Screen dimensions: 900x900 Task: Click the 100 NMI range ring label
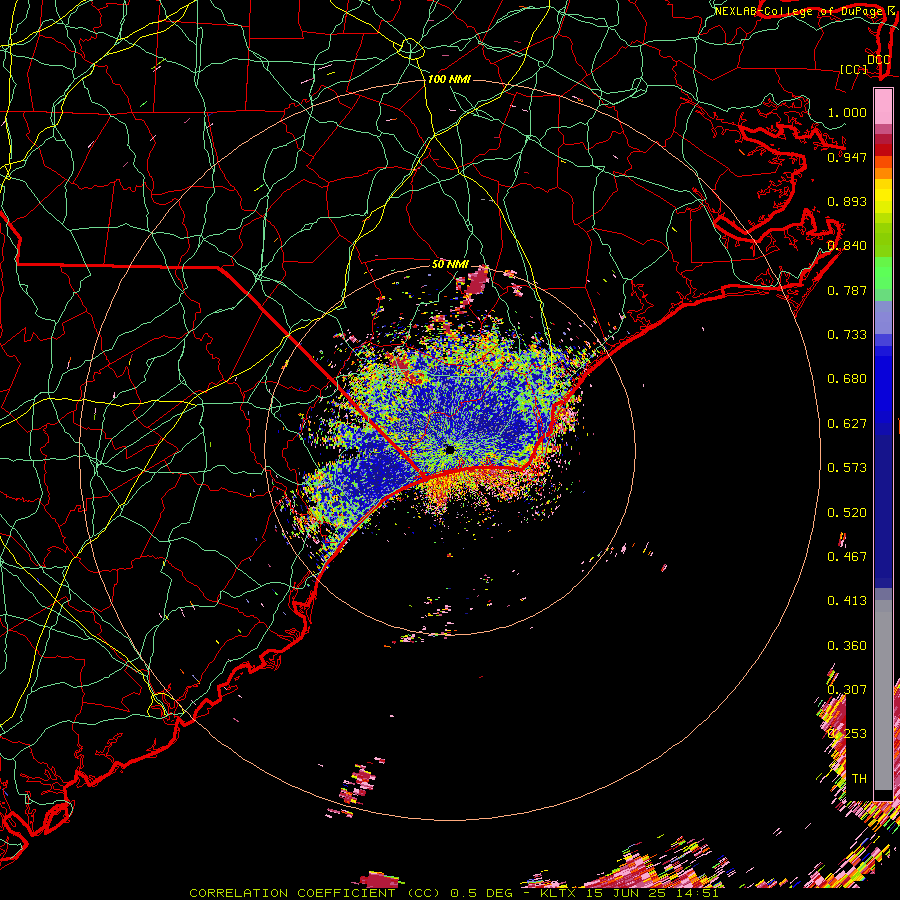coord(449,79)
